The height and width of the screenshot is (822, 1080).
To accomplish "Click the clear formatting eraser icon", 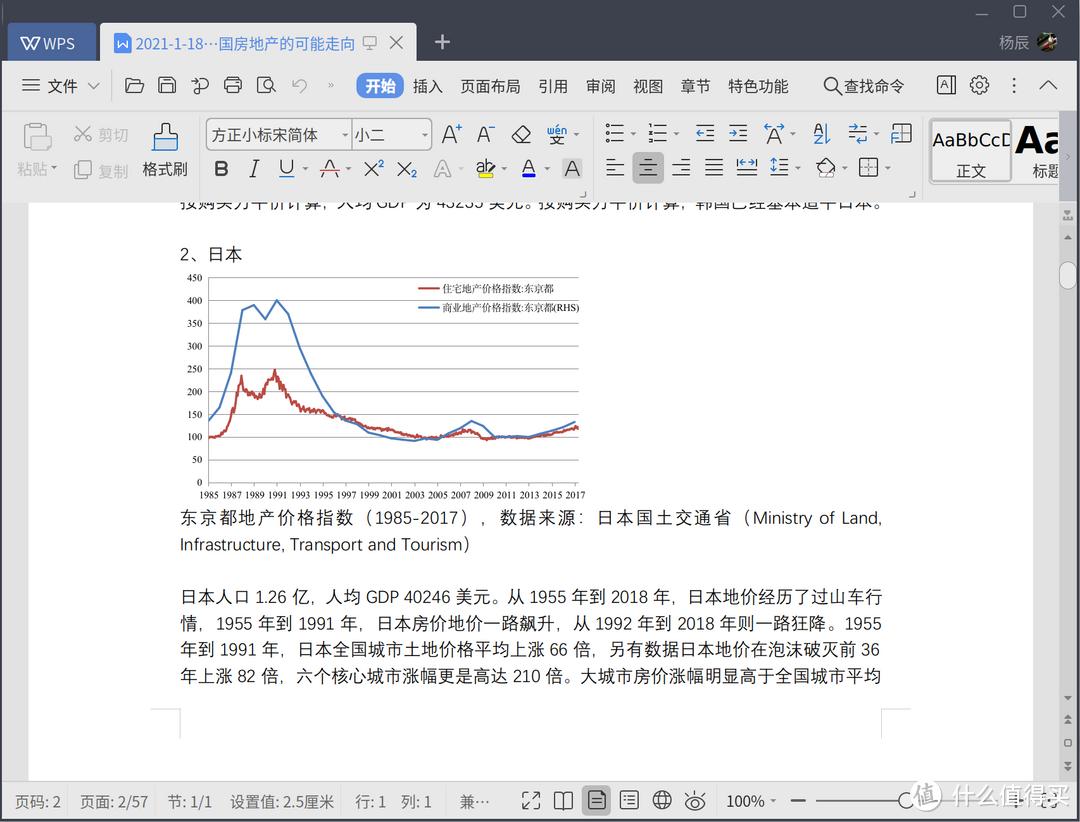I will 521,133.
